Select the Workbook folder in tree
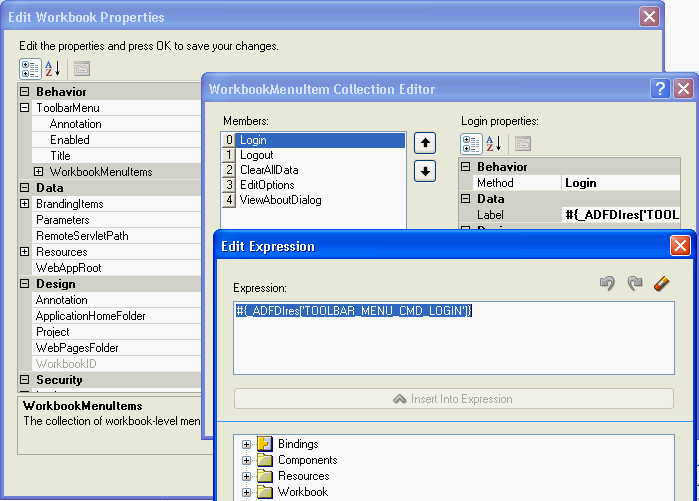The image size is (699, 501). (302, 492)
